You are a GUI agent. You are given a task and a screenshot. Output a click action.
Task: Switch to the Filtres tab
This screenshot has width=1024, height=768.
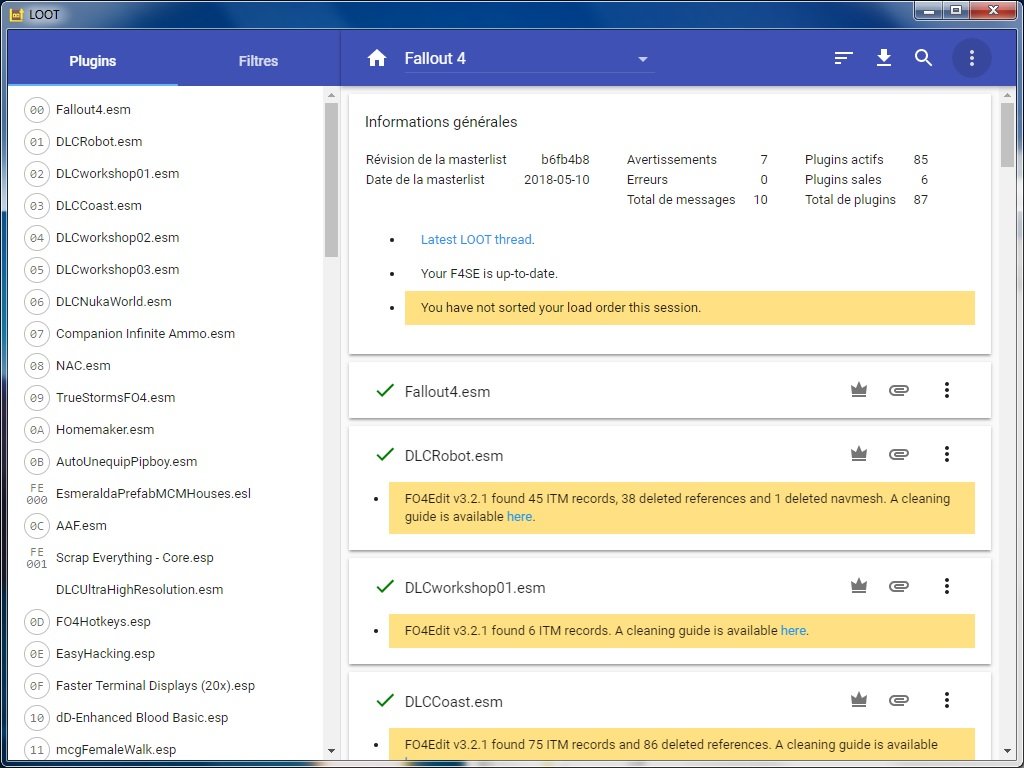tap(258, 61)
